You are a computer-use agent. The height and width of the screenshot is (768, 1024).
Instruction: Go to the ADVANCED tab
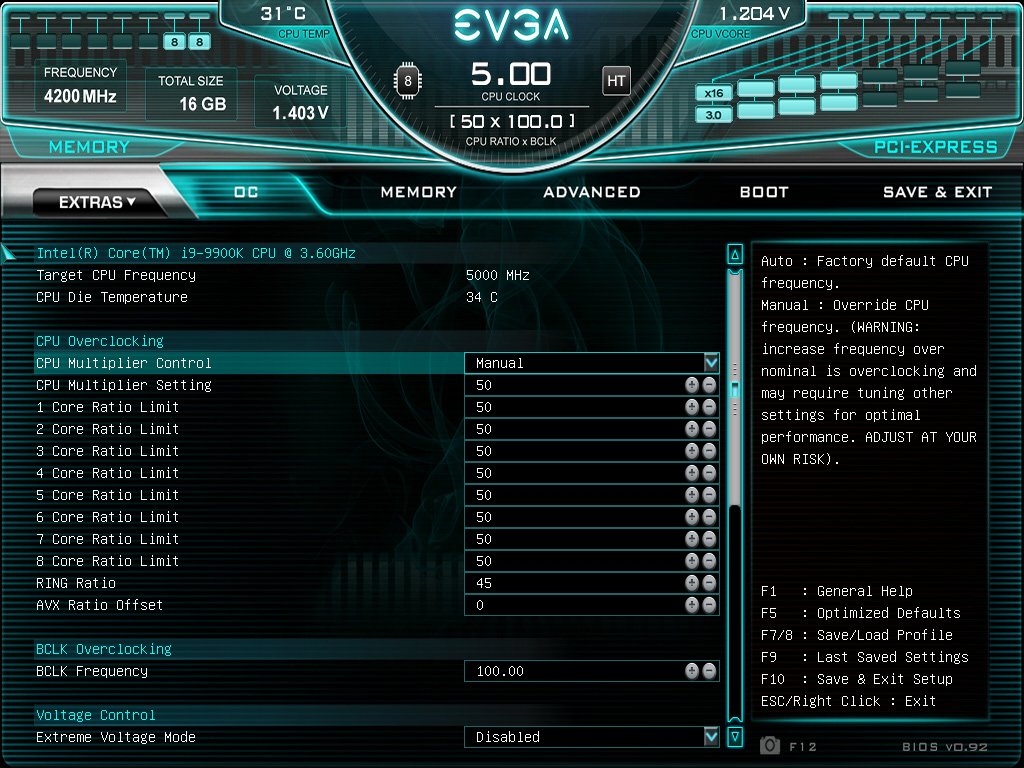point(591,192)
